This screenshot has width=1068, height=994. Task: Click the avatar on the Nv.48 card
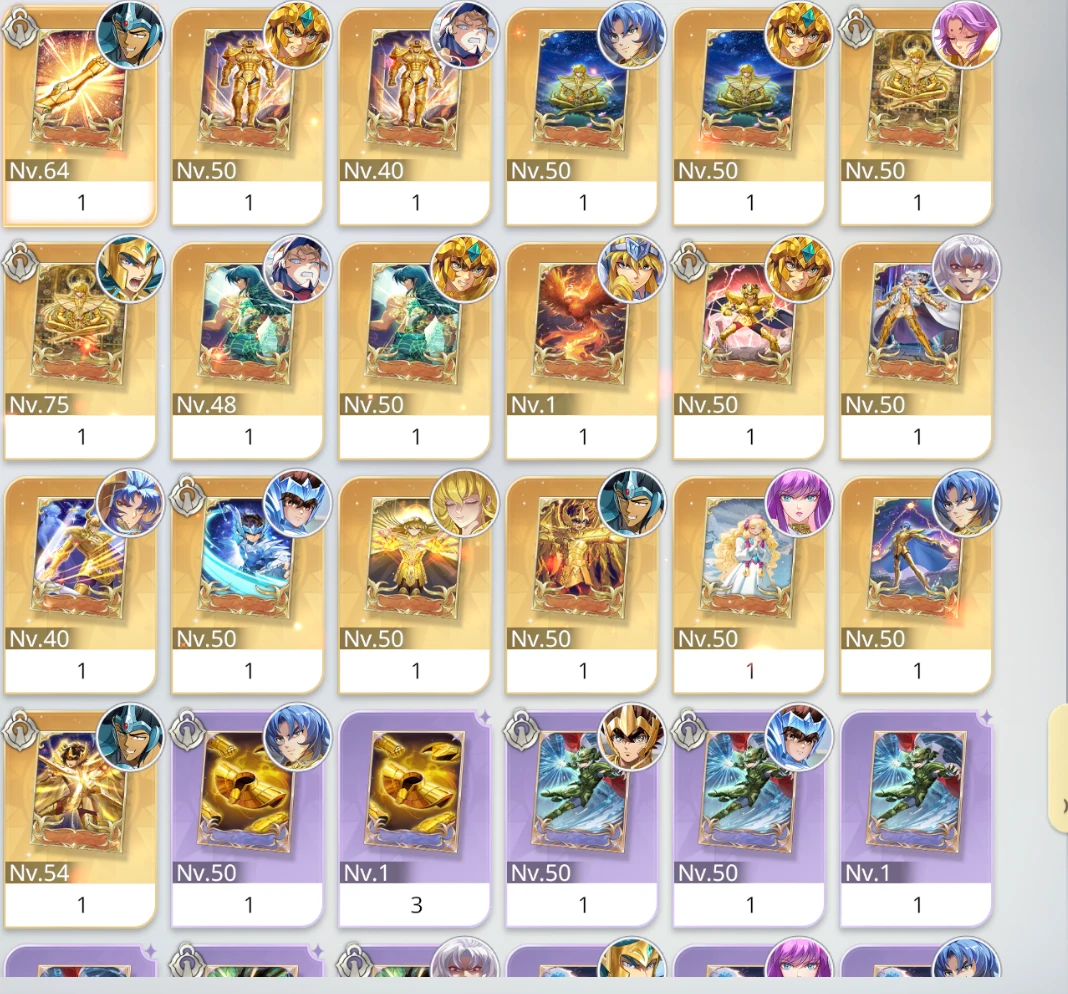[297, 269]
